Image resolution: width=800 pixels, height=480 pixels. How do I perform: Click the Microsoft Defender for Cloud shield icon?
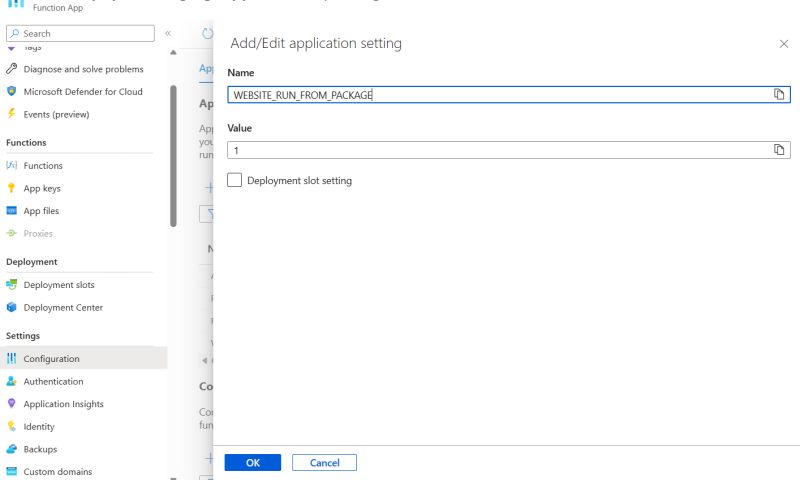click(x=11, y=91)
